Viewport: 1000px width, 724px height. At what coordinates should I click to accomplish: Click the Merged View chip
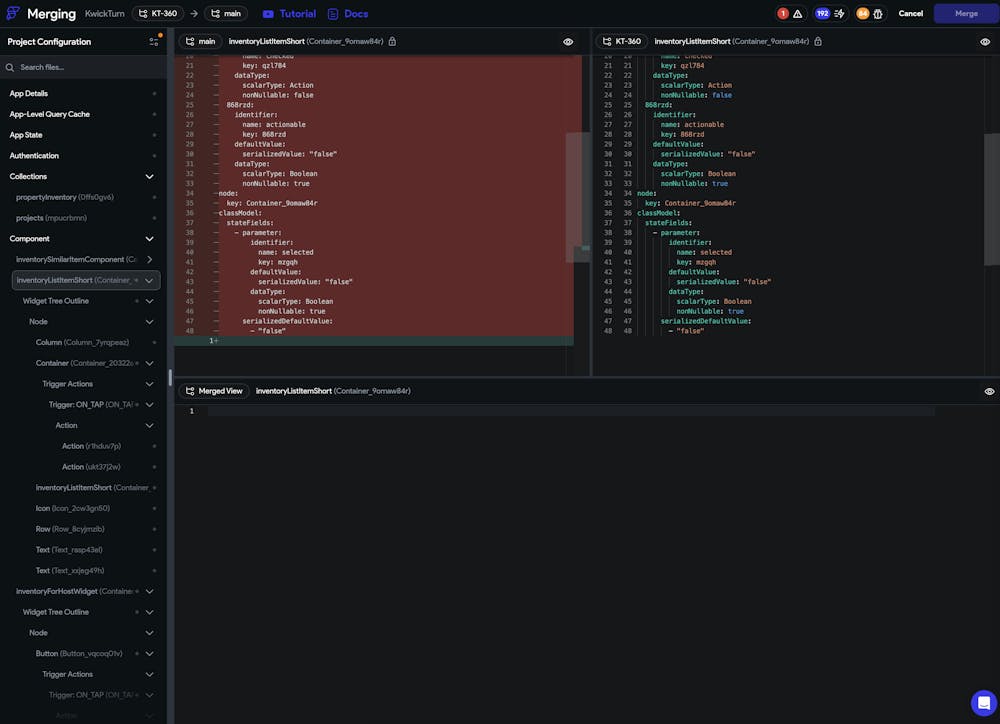(214, 391)
